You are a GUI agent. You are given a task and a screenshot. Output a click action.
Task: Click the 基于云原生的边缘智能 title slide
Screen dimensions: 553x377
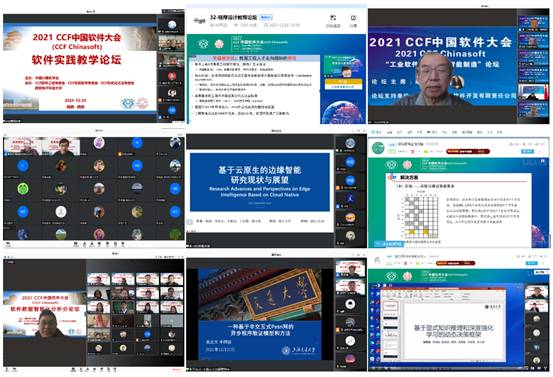[x=260, y=182]
